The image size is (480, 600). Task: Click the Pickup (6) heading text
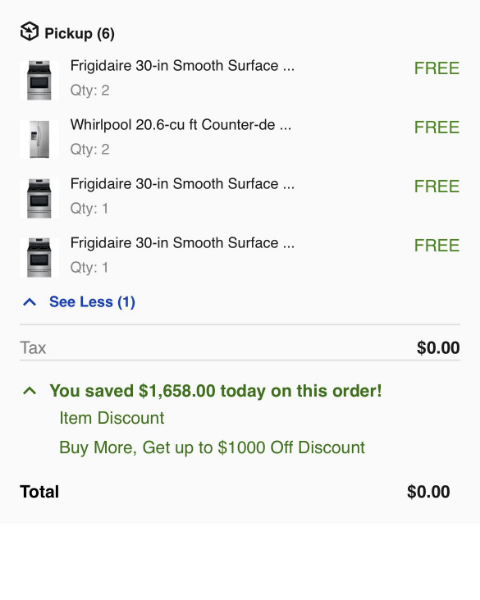(x=80, y=34)
